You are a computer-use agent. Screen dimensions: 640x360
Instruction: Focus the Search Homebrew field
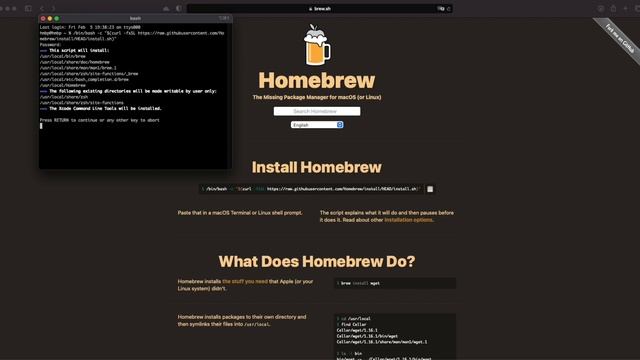click(x=317, y=111)
